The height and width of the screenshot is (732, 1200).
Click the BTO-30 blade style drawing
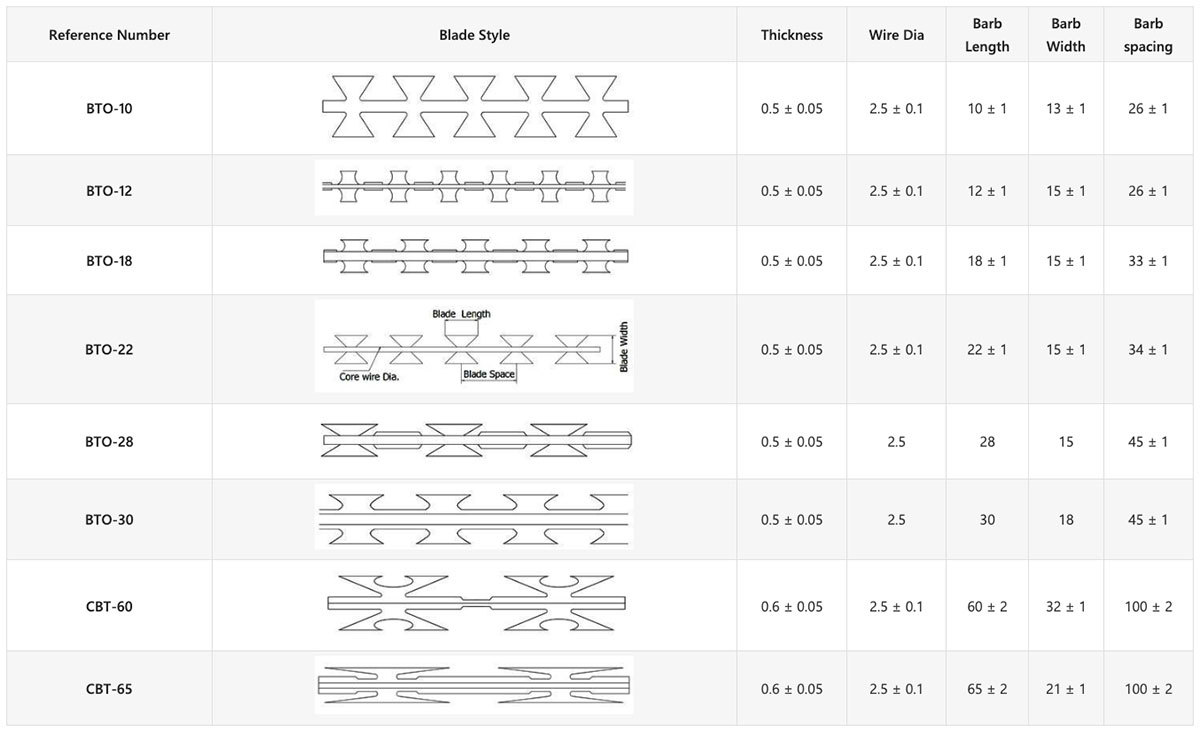pos(474,519)
